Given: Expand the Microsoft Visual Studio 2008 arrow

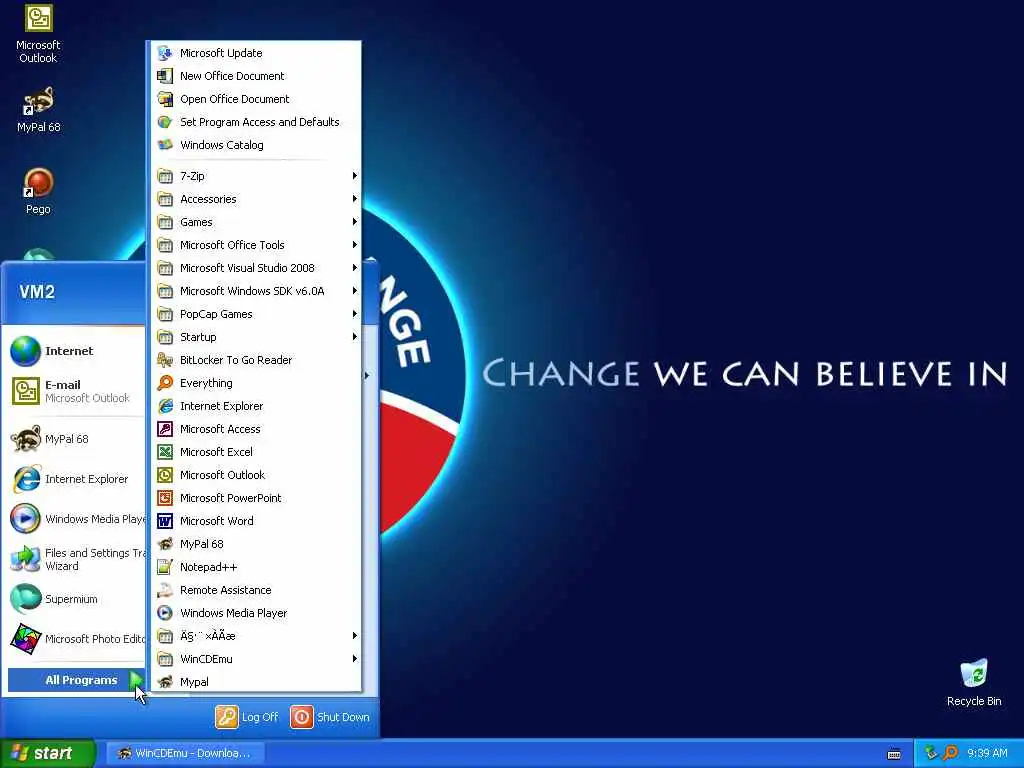Looking at the screenshot, I should (x=355, y=268).
